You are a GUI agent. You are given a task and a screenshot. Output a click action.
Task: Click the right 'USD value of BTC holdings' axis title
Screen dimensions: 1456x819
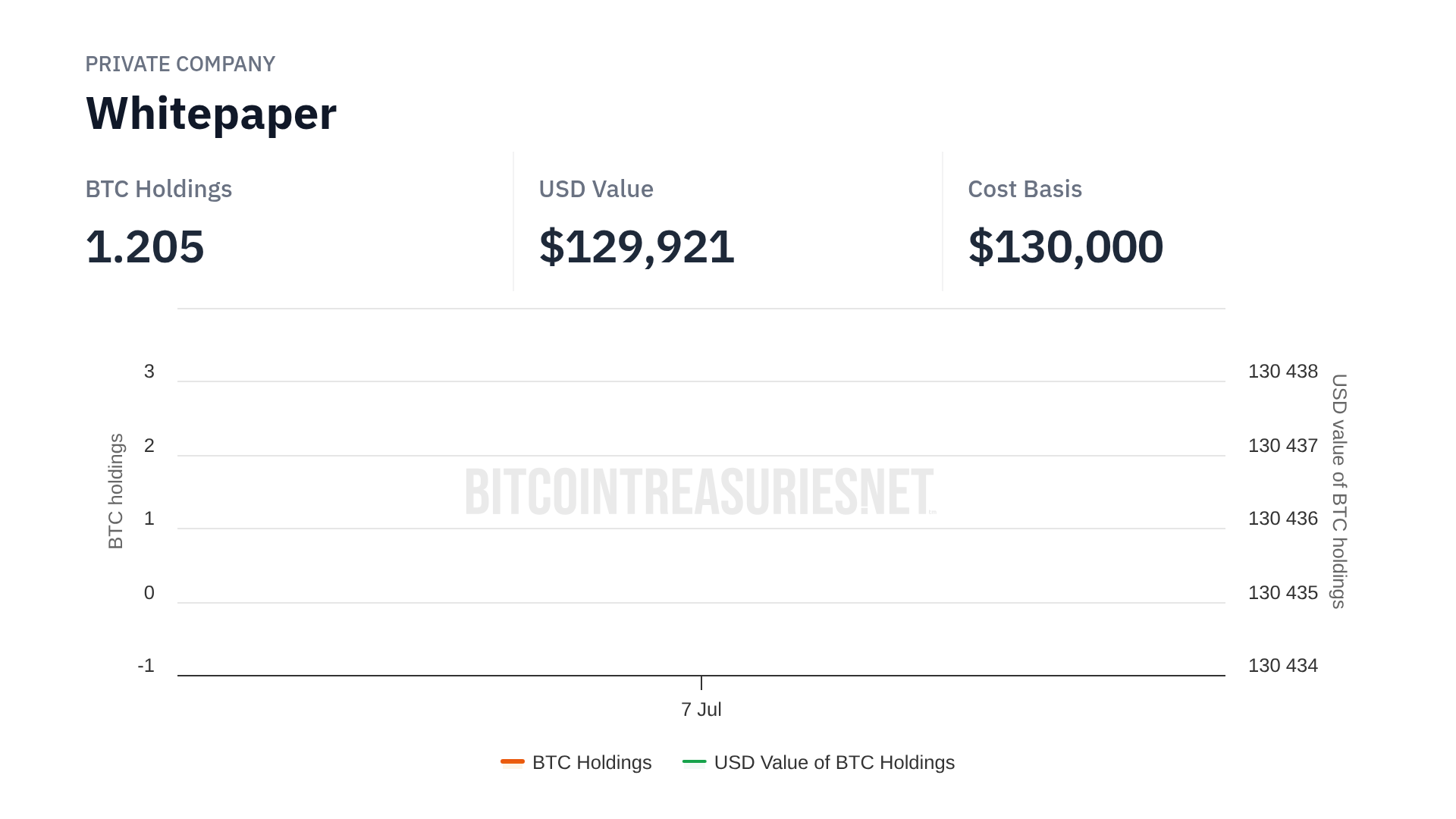click(1339, 491)
